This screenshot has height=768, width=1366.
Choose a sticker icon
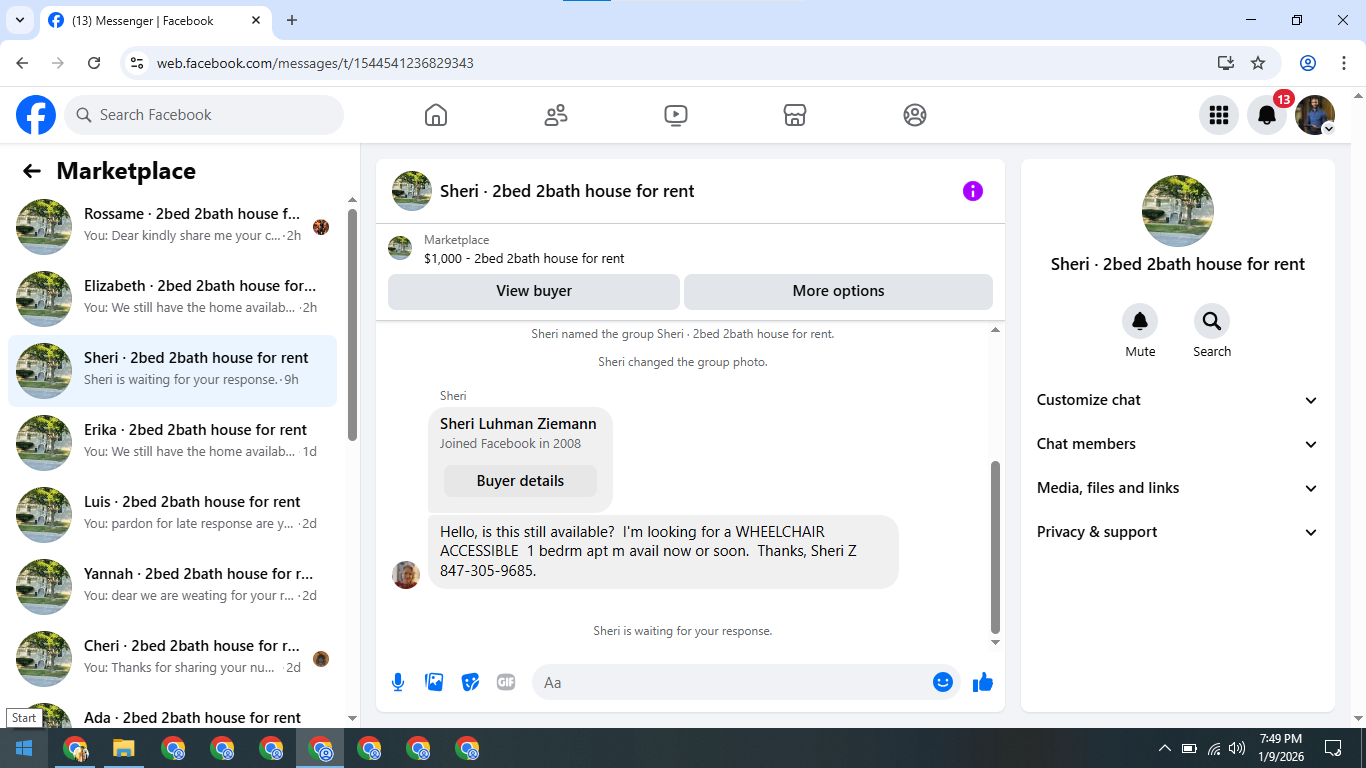pyautogui.click(x=470, y=682)
